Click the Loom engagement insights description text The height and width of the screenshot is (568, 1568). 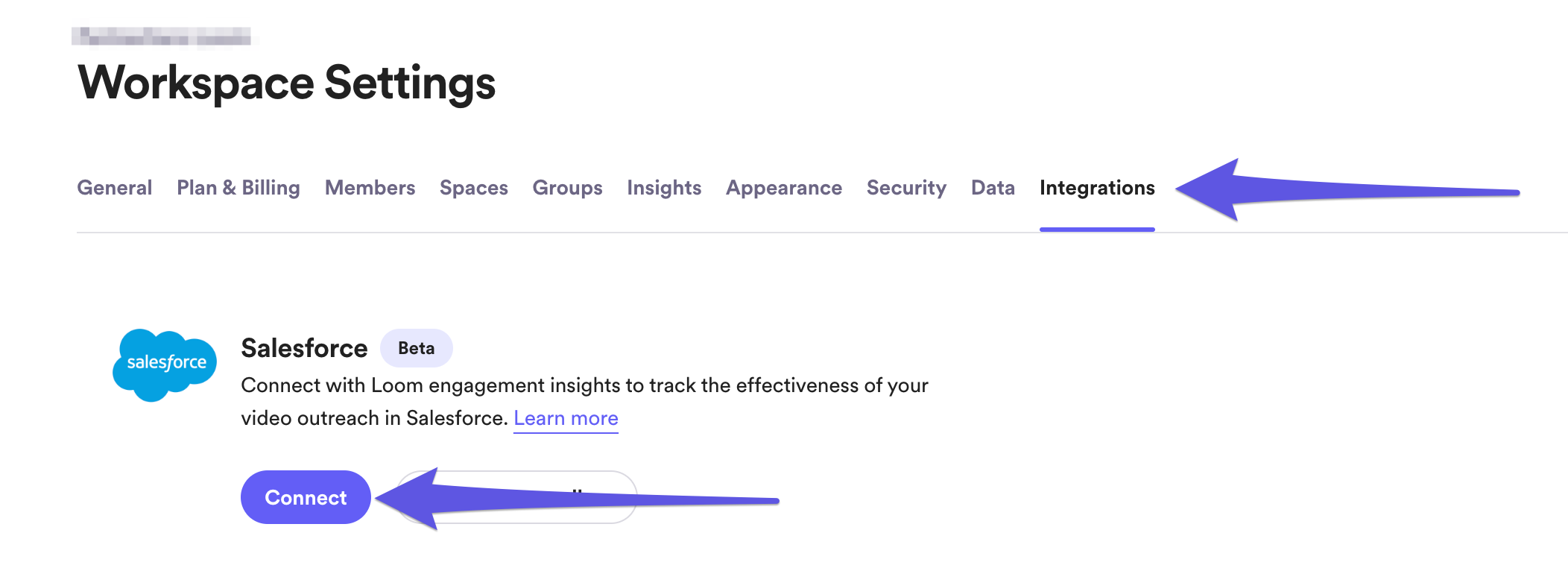pos(584,386)
